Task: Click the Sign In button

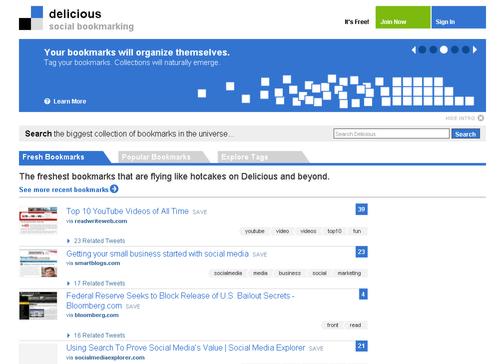Action: coord(459,17)
